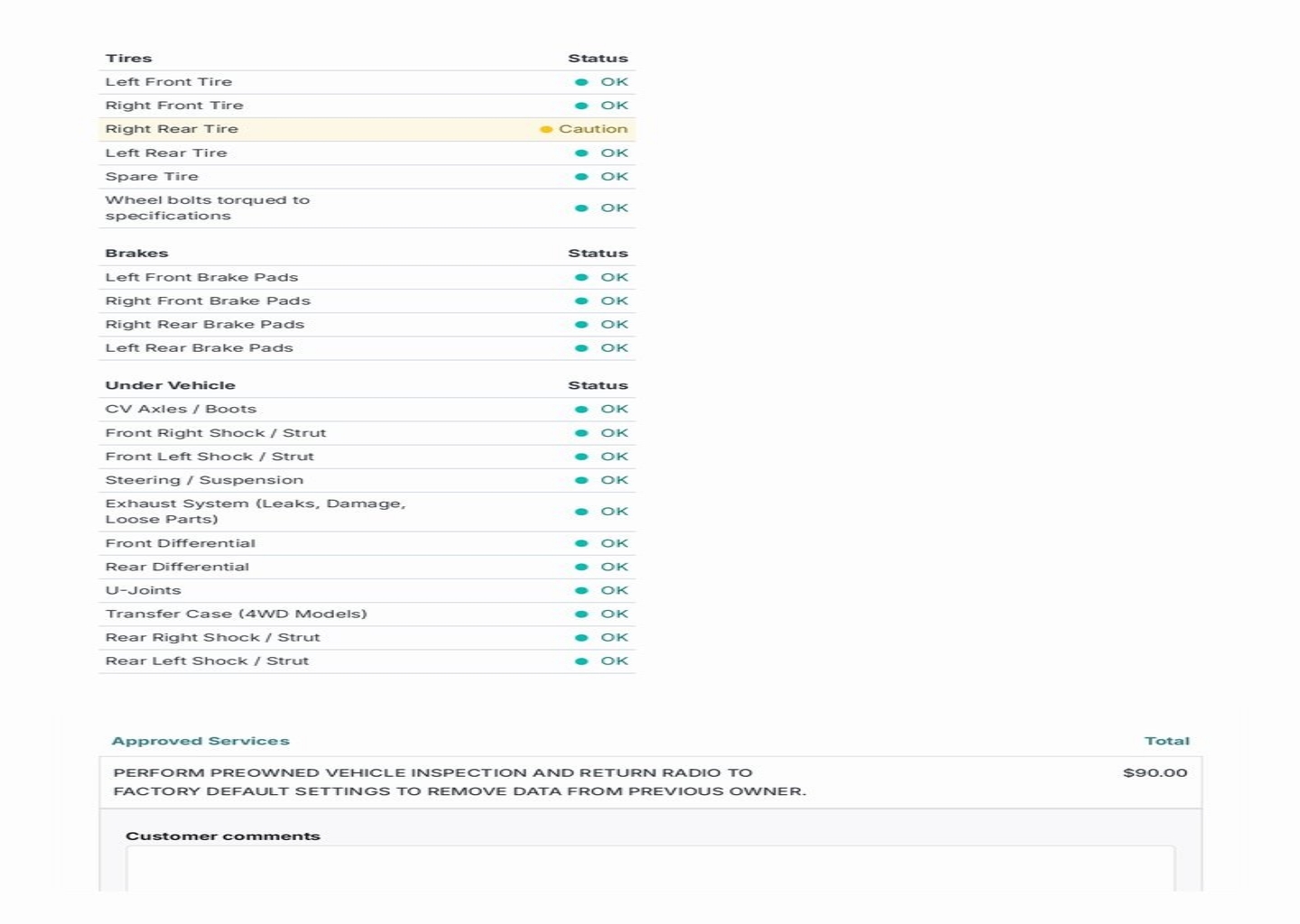Click the Caution status text
Viewport: 1300px width, 924px height.
(593, 129)
